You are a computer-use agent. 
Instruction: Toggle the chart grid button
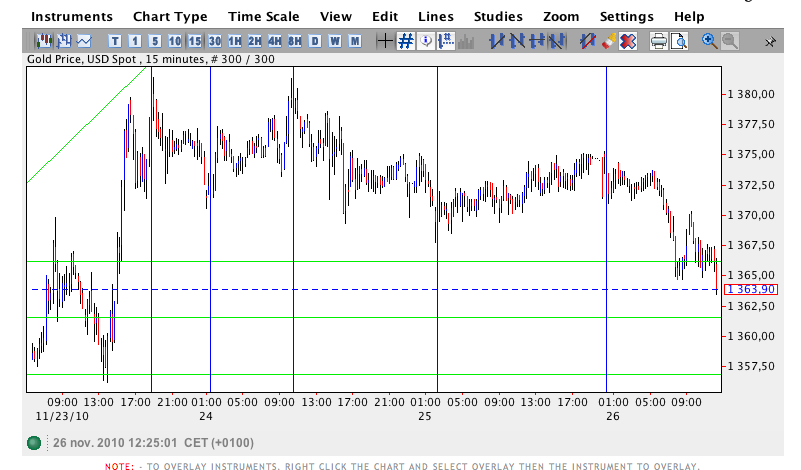[x=406, y=41]
